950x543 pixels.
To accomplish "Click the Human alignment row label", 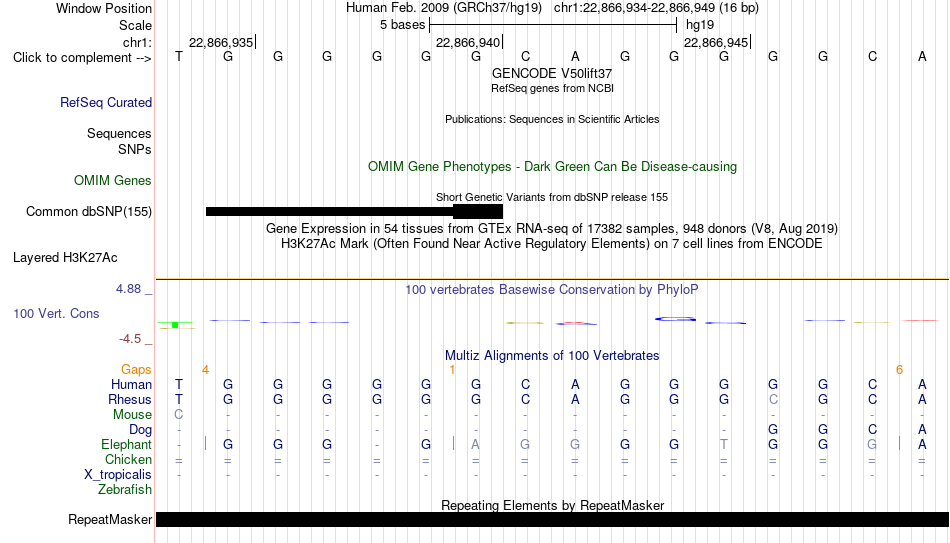I will tap(131, 385).
